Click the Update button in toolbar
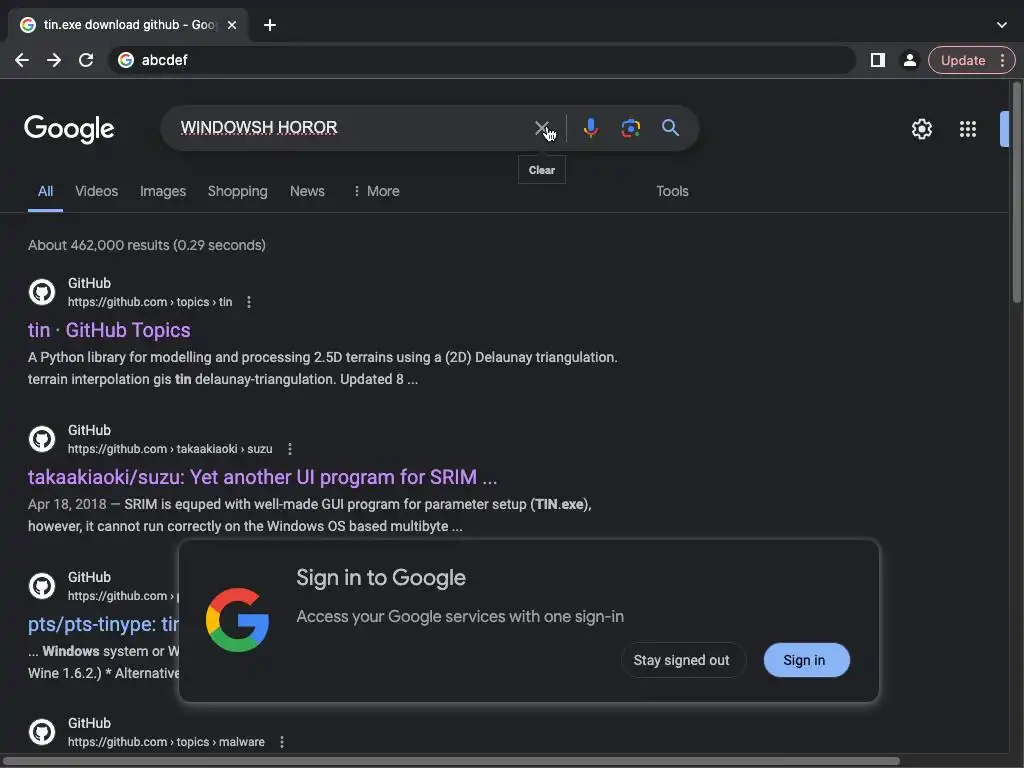 tap(963, 60)
